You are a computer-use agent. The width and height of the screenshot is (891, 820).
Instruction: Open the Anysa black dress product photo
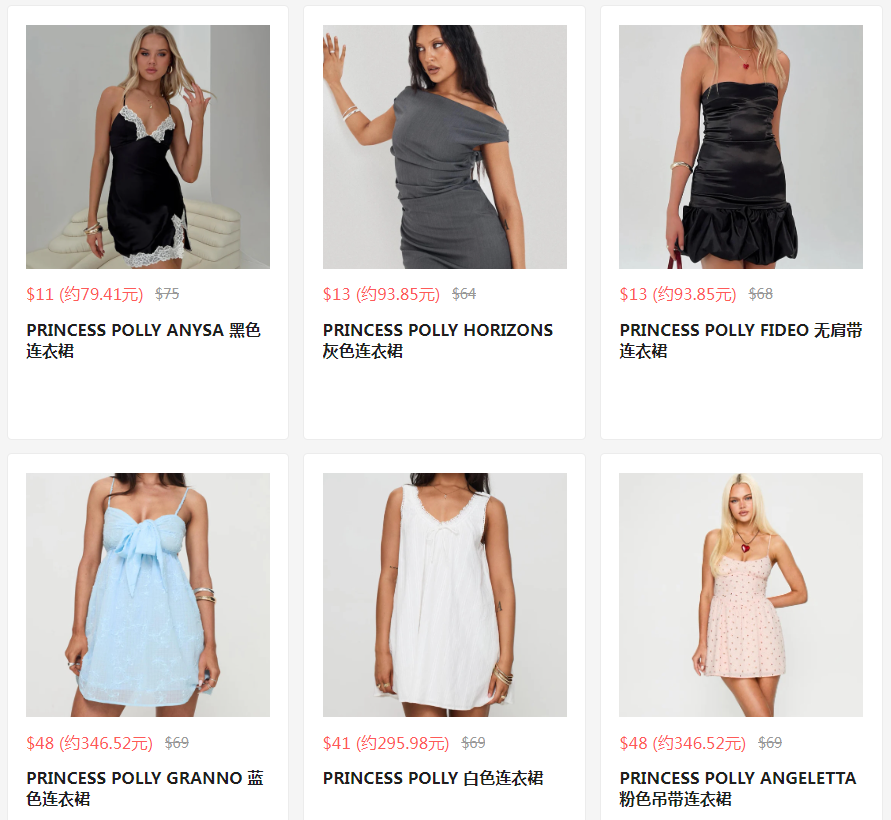[148, 147]
